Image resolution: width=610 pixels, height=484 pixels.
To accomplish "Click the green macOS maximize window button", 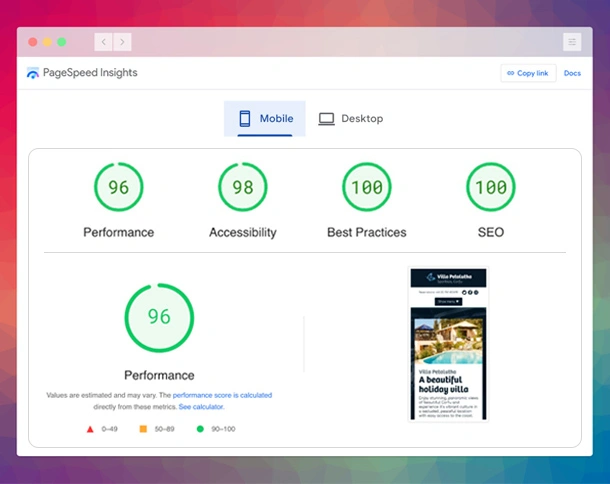I will click(x=62, y=42).
